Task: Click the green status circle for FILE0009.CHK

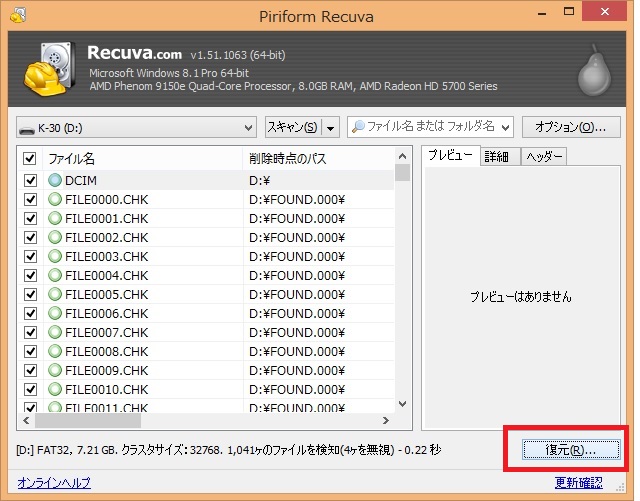Action: (55, 370)
